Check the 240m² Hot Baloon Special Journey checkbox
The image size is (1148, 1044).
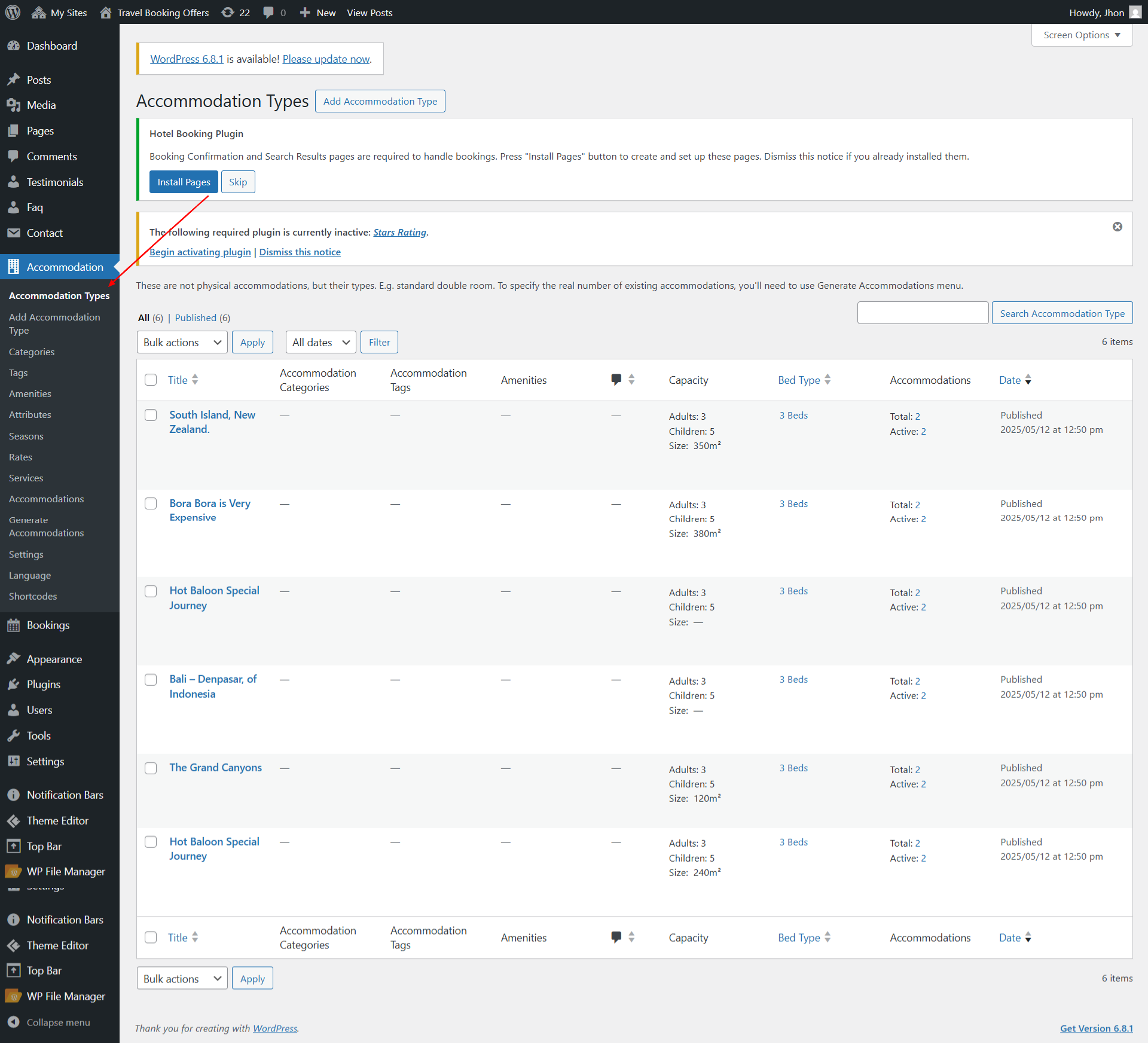(151, 842)
